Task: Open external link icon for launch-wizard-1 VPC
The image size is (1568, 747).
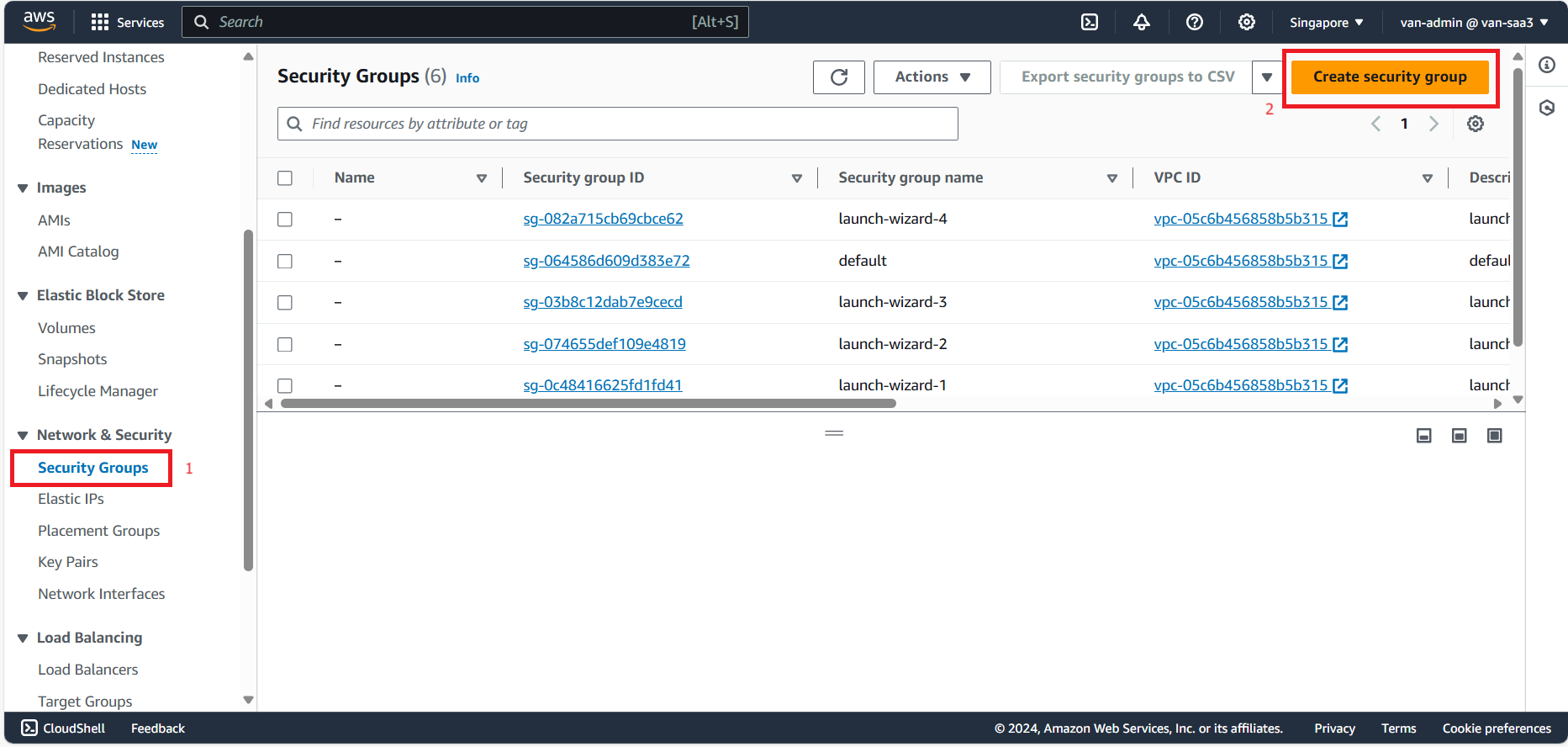Action: tap(1341, 386)
